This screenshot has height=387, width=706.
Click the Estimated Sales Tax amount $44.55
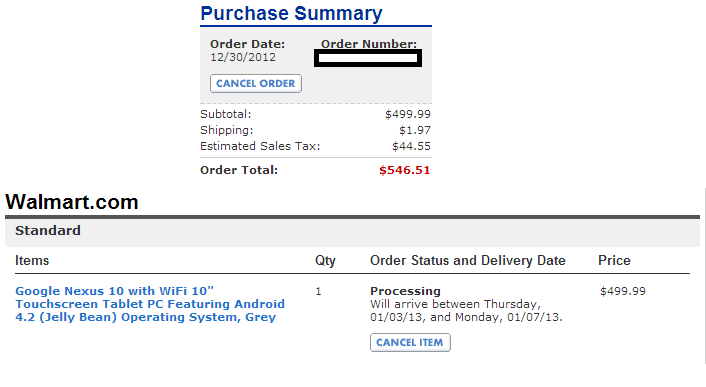point(411,146)
